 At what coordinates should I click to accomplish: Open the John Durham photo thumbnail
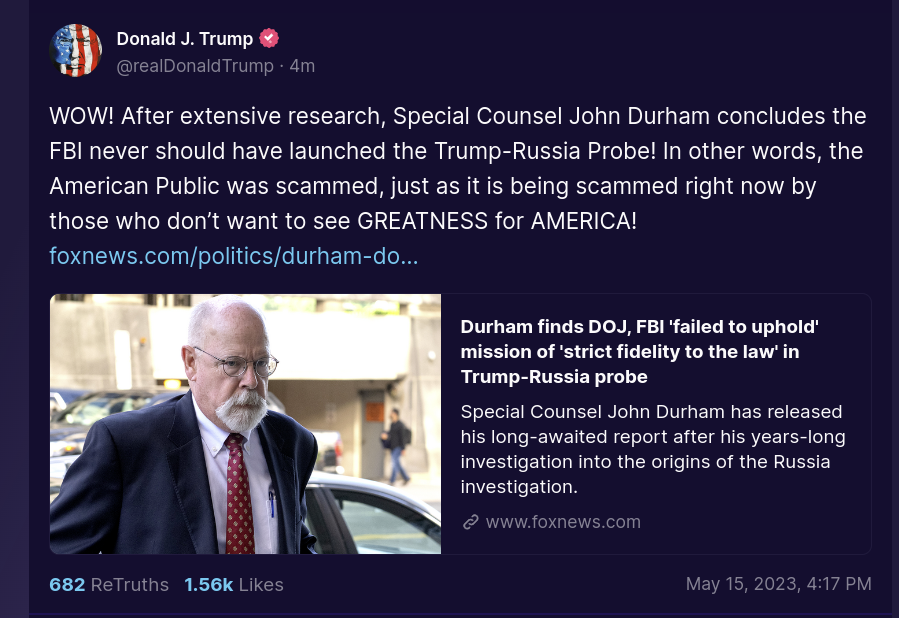tap(245, 424)
